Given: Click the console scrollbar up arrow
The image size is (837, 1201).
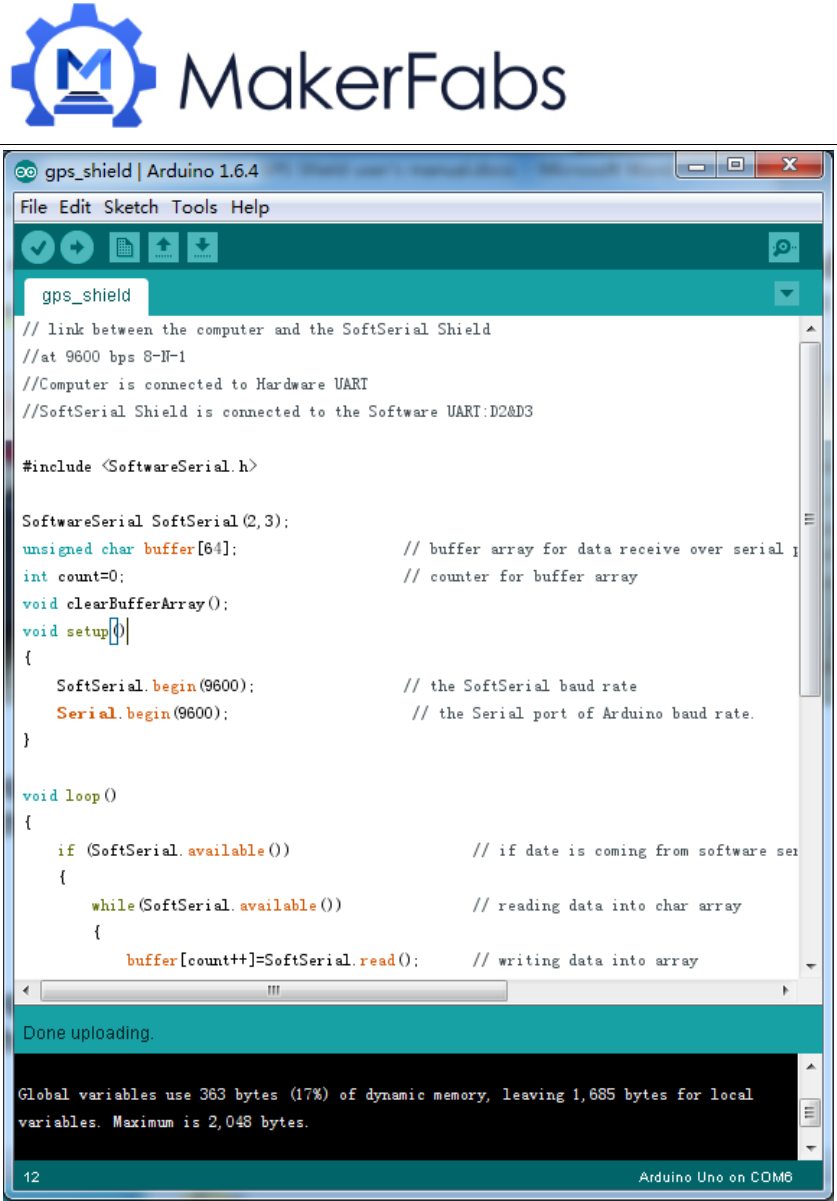Looking at the screenshot, I should (811, 1067).
